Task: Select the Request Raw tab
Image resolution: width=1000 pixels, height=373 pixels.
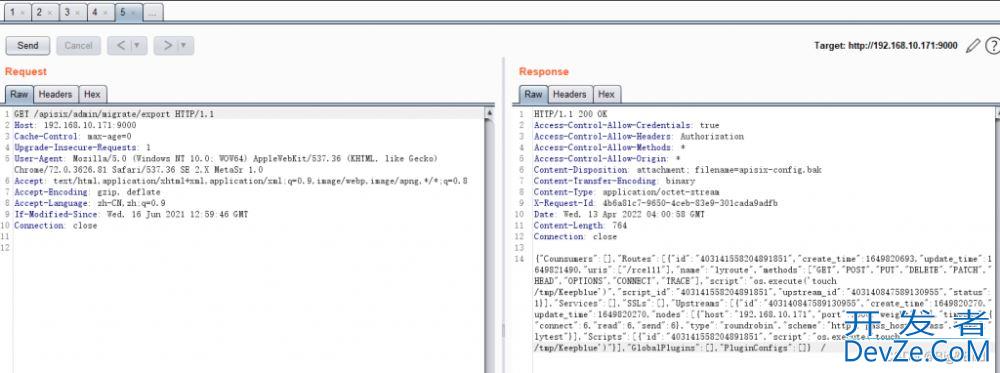Action: pyautogui.click(x=19, y=94)
